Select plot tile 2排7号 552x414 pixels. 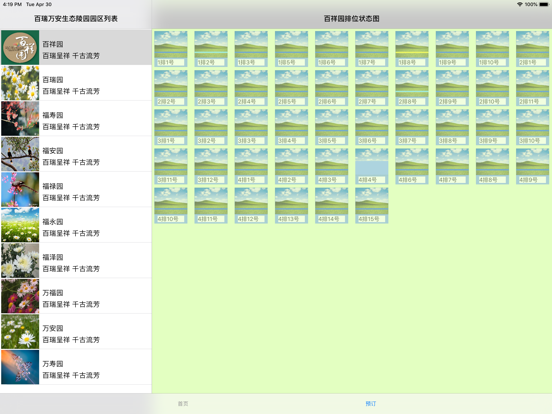372,88
